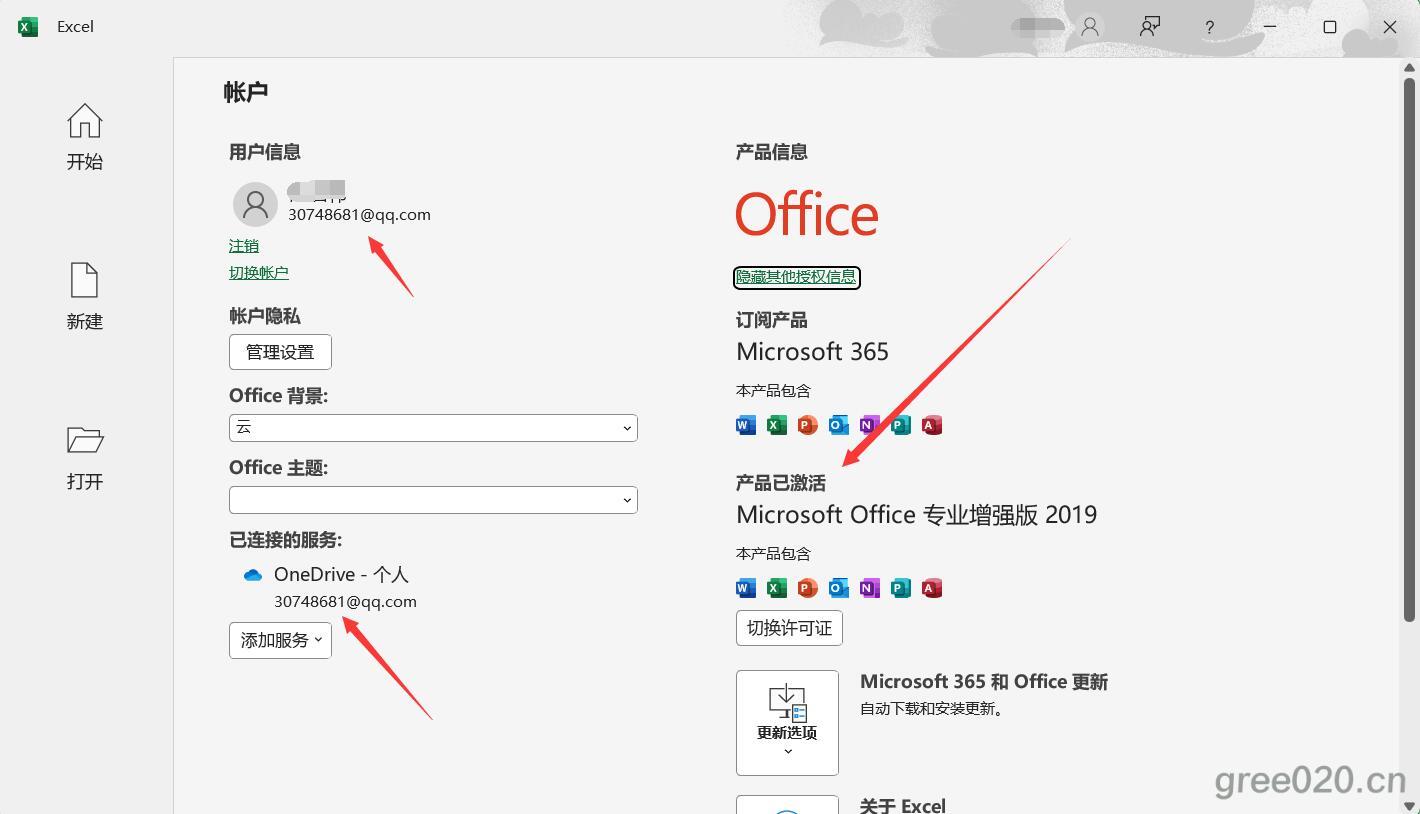The image size is (1420, 814).
Task: Sign out via the 注销 link
Action: [244, 246]
